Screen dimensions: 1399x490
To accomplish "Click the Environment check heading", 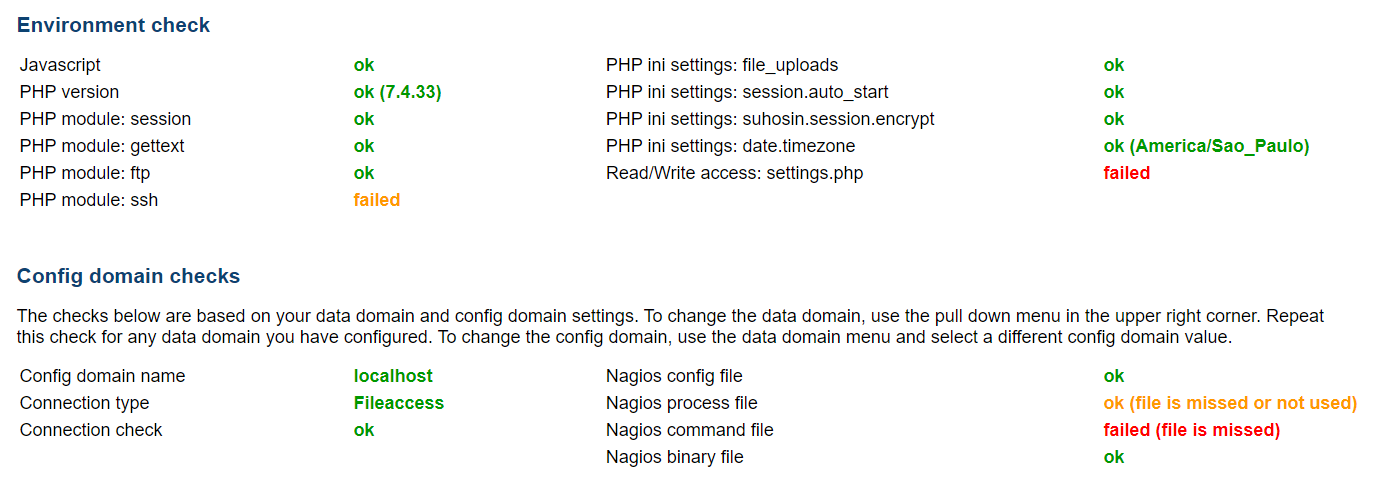I will [x=113, y=25].
